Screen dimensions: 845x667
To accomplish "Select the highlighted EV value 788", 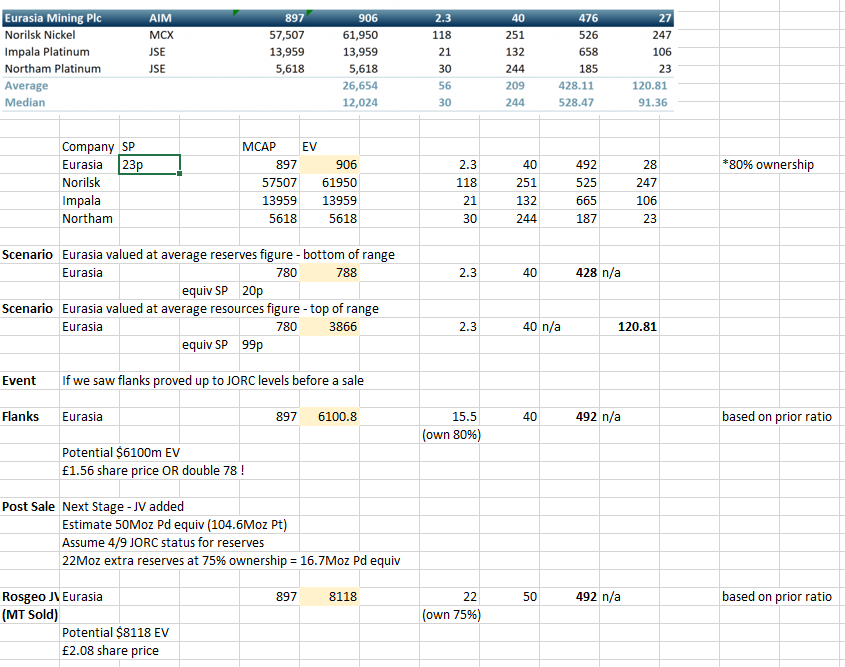I will (x=329, y=273).
